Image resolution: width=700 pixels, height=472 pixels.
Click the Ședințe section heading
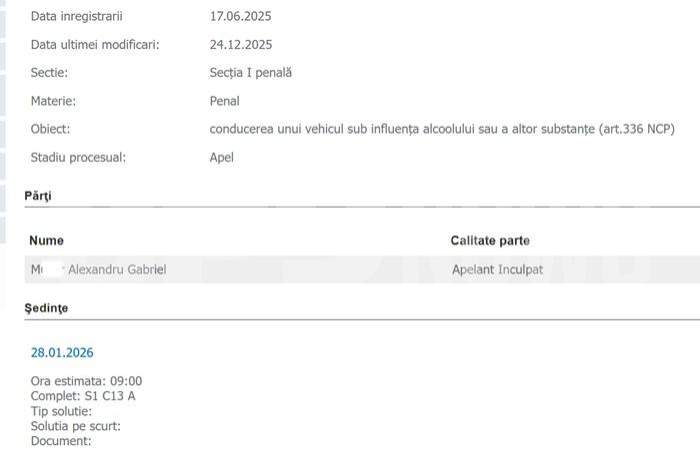(46, 309)
